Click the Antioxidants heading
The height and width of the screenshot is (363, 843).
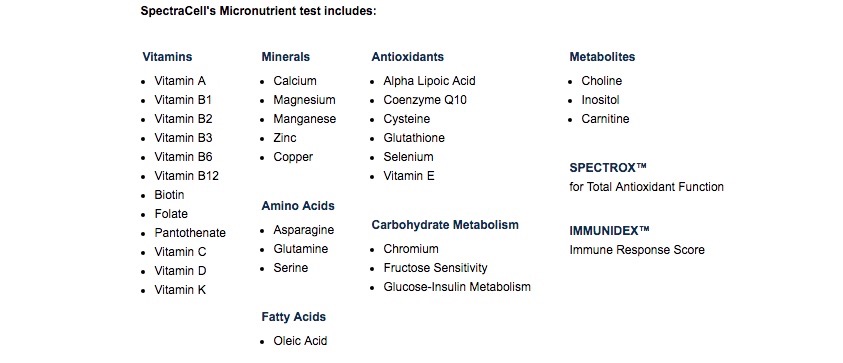pos(408,56)
